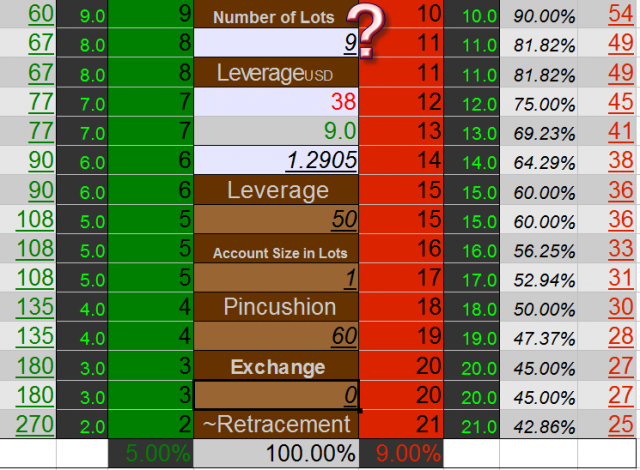Click the 9.0 cell in the 60 row

point(82,14)
